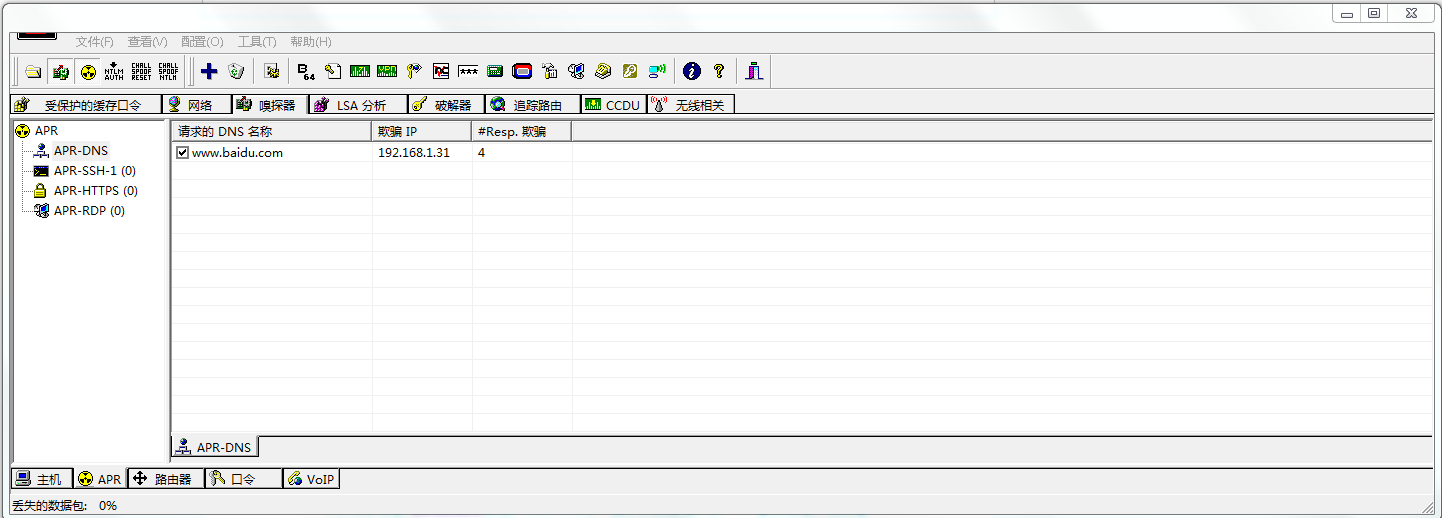The height and width of the screenshot is (518, 1442).
Task: Click the APR-DNS tab below the list
Action: (214, 447)
